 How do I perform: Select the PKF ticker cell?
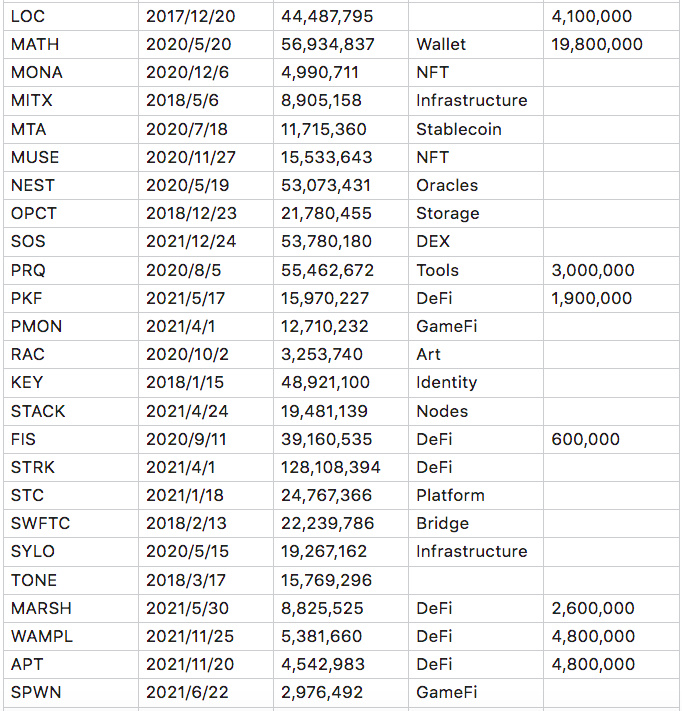tap(71, 298)
